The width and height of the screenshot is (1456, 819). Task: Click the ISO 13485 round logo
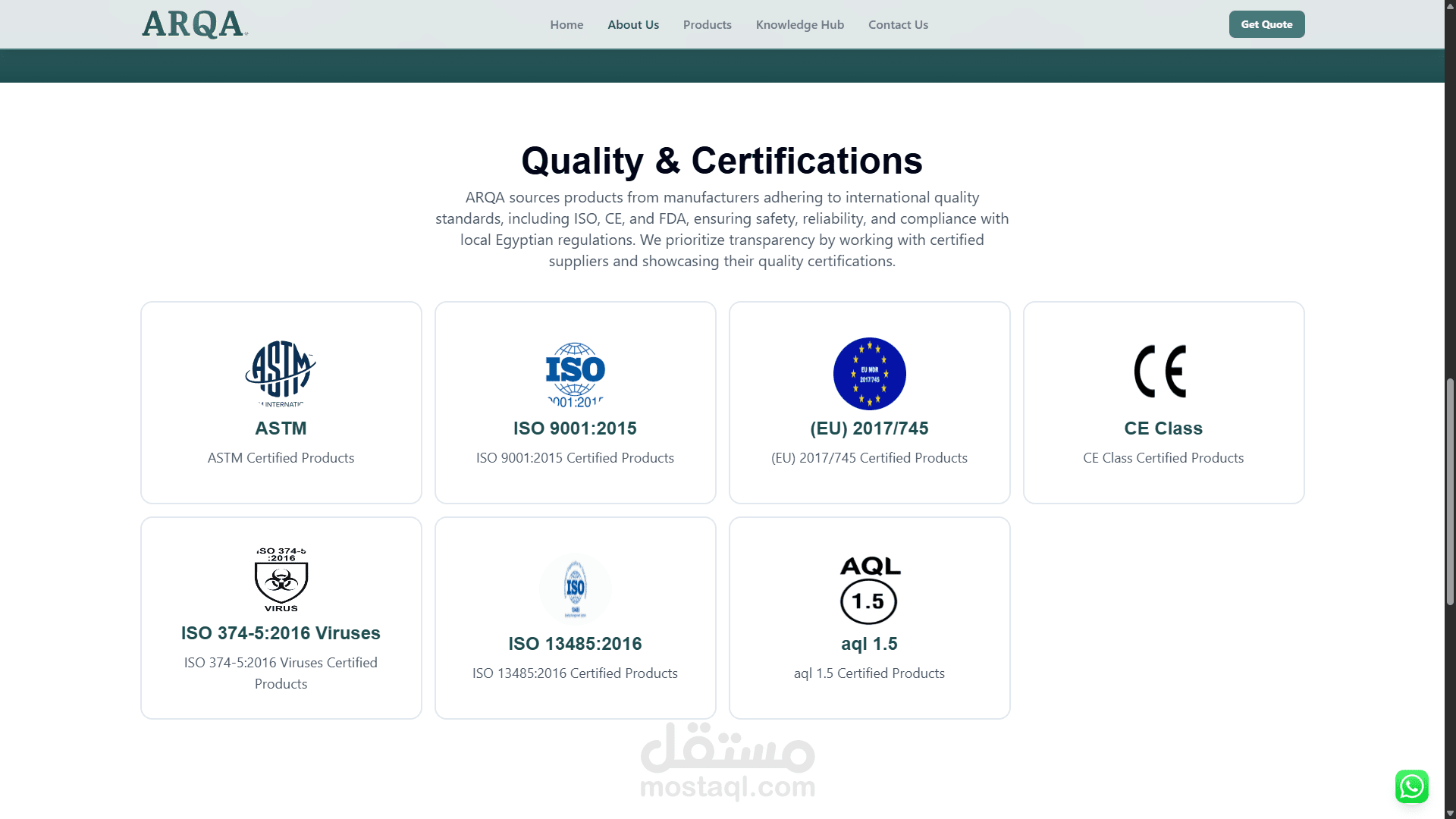[575, 589]
